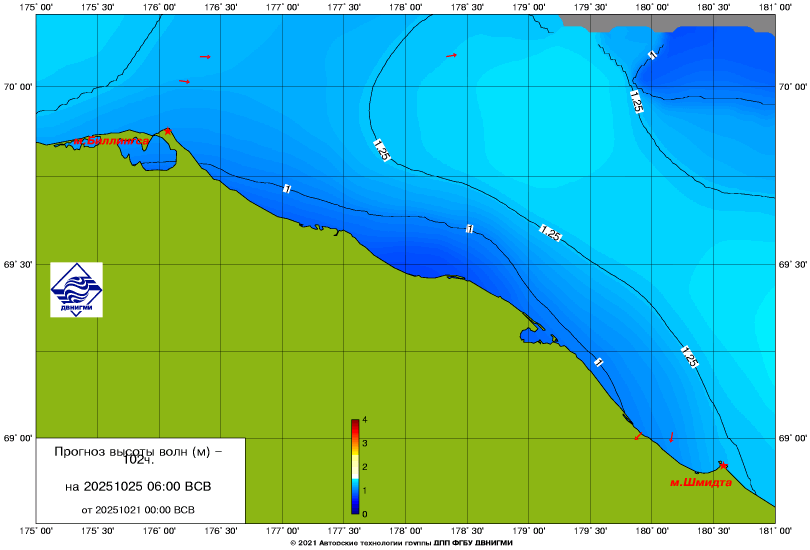Click the wave height color scale bar
This screenshot has width=810, height=550.
click(355, 467)
